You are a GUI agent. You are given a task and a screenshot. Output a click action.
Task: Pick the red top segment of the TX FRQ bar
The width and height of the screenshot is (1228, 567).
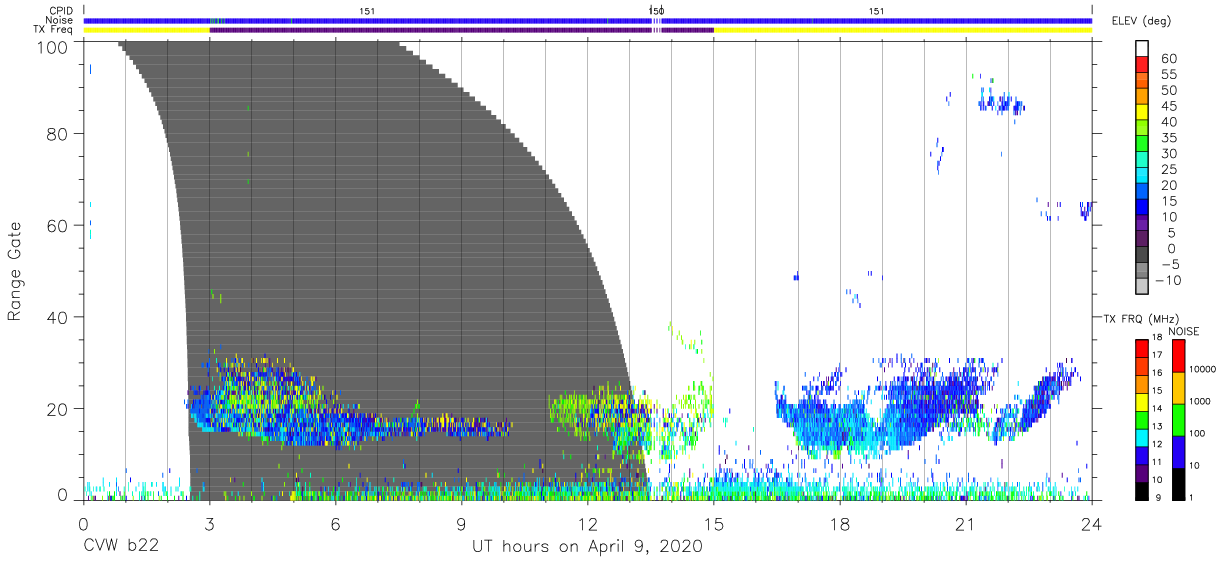coord(1142,348)
